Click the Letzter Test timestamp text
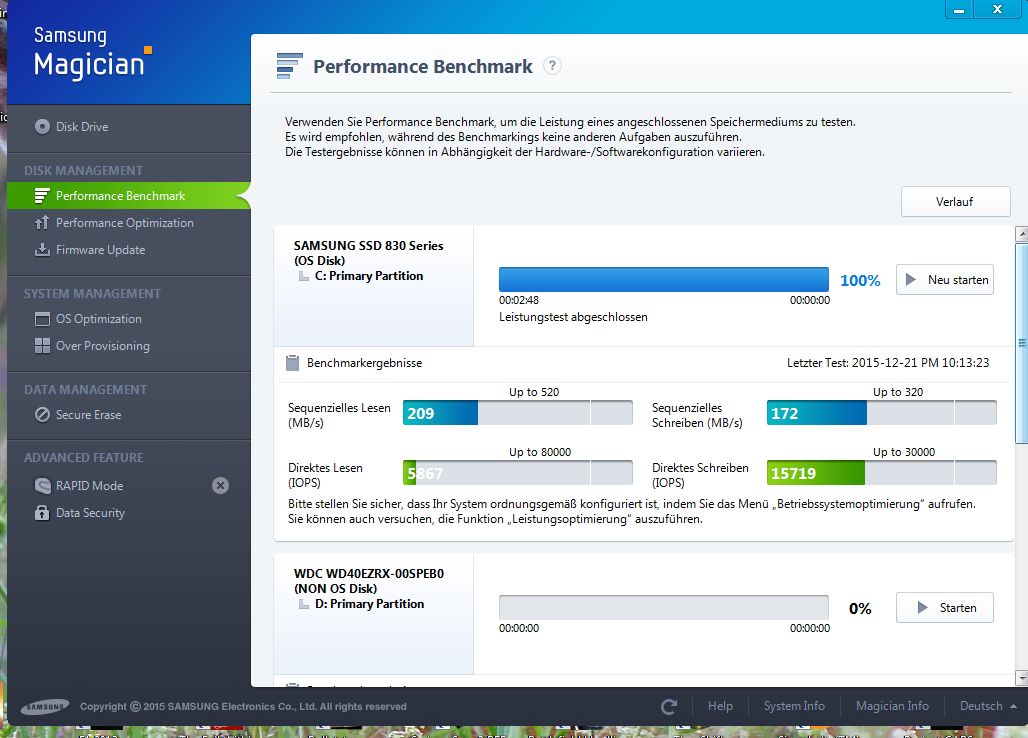The width and height of the screenshot is (1028, 738). 888,362
